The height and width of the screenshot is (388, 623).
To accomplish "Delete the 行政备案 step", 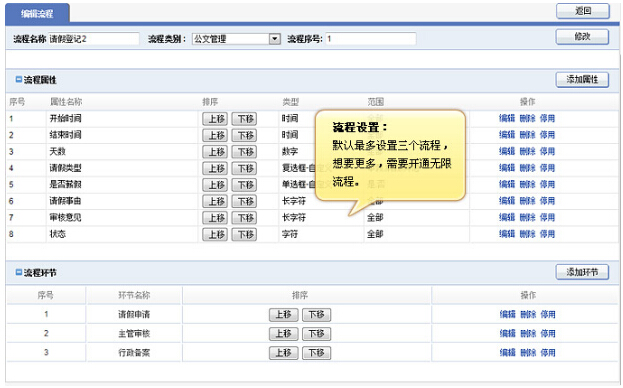I will [x=528, y=352].
